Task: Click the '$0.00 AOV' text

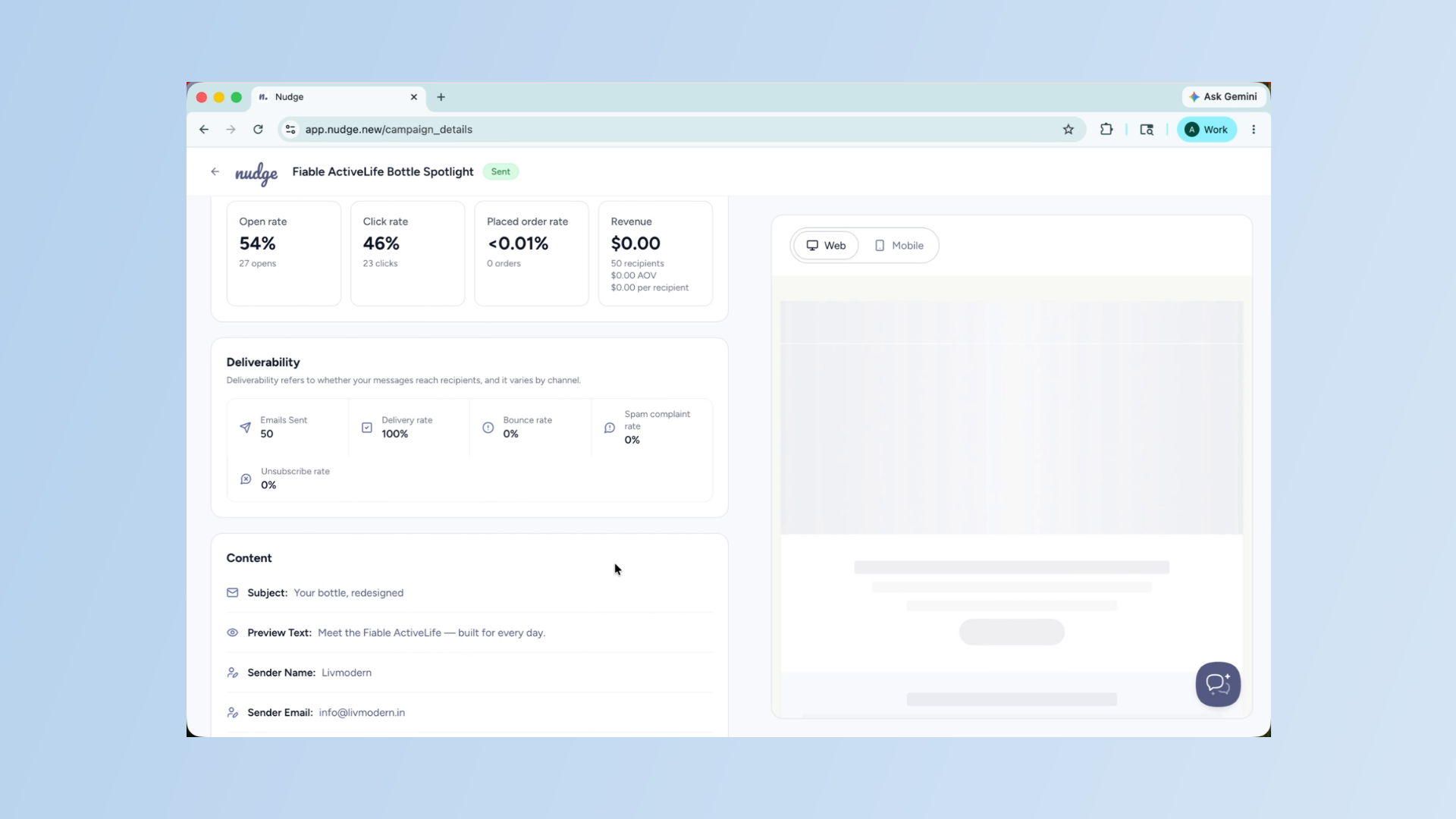Action: 634,275
